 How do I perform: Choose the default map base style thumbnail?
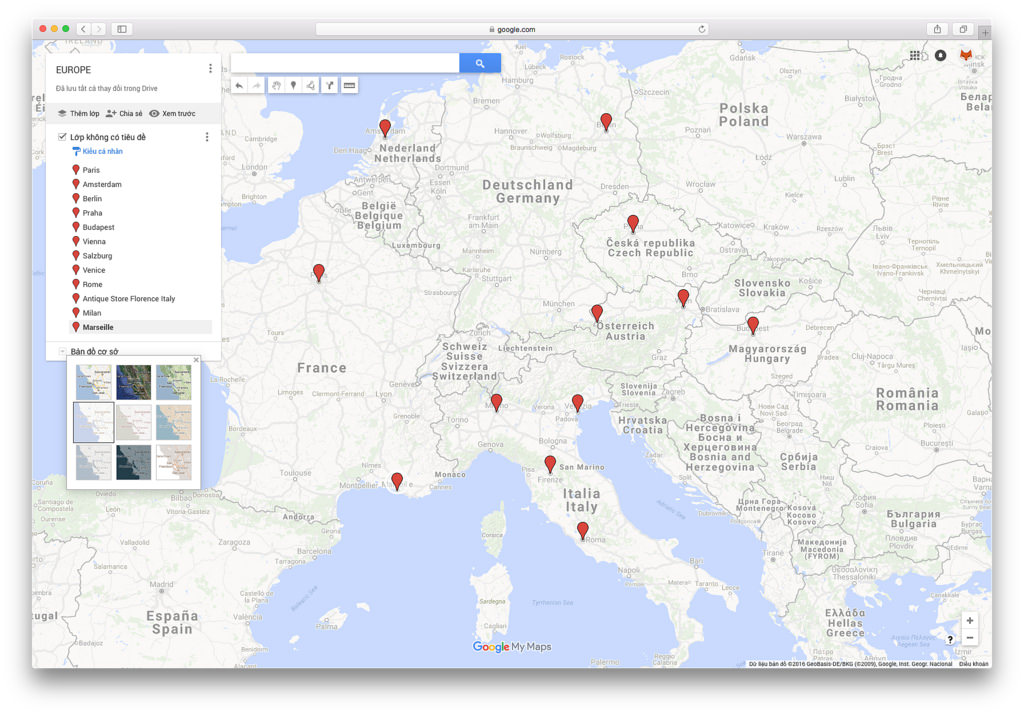click(x=93, y=382)
